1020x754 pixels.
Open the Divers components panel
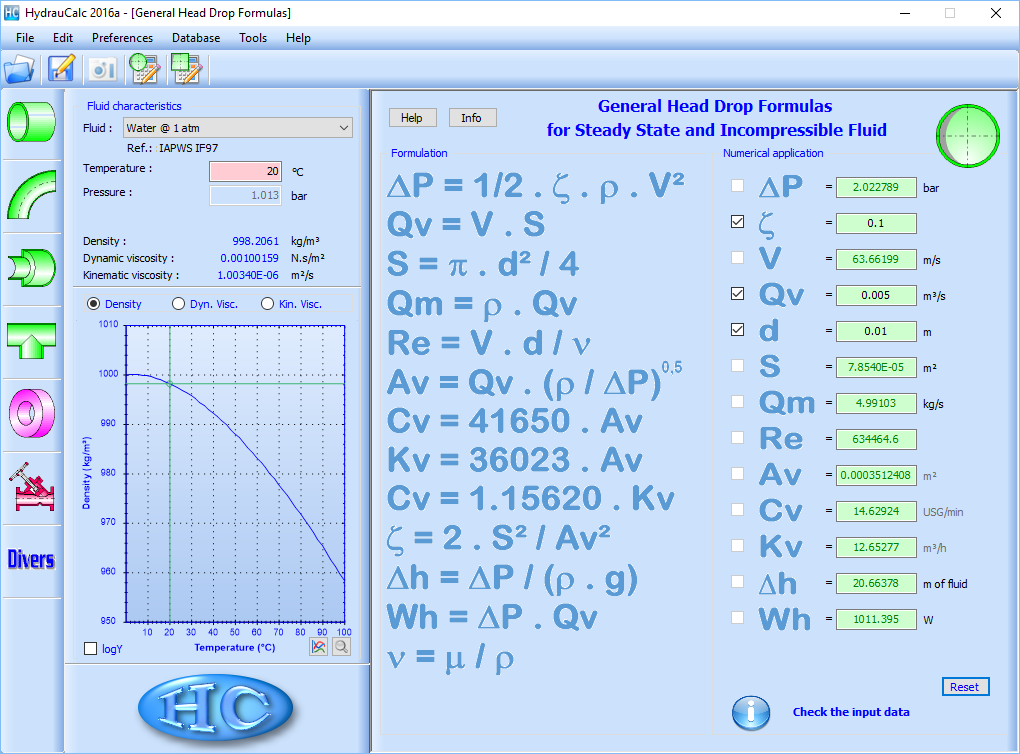click(x=31, y=558)
